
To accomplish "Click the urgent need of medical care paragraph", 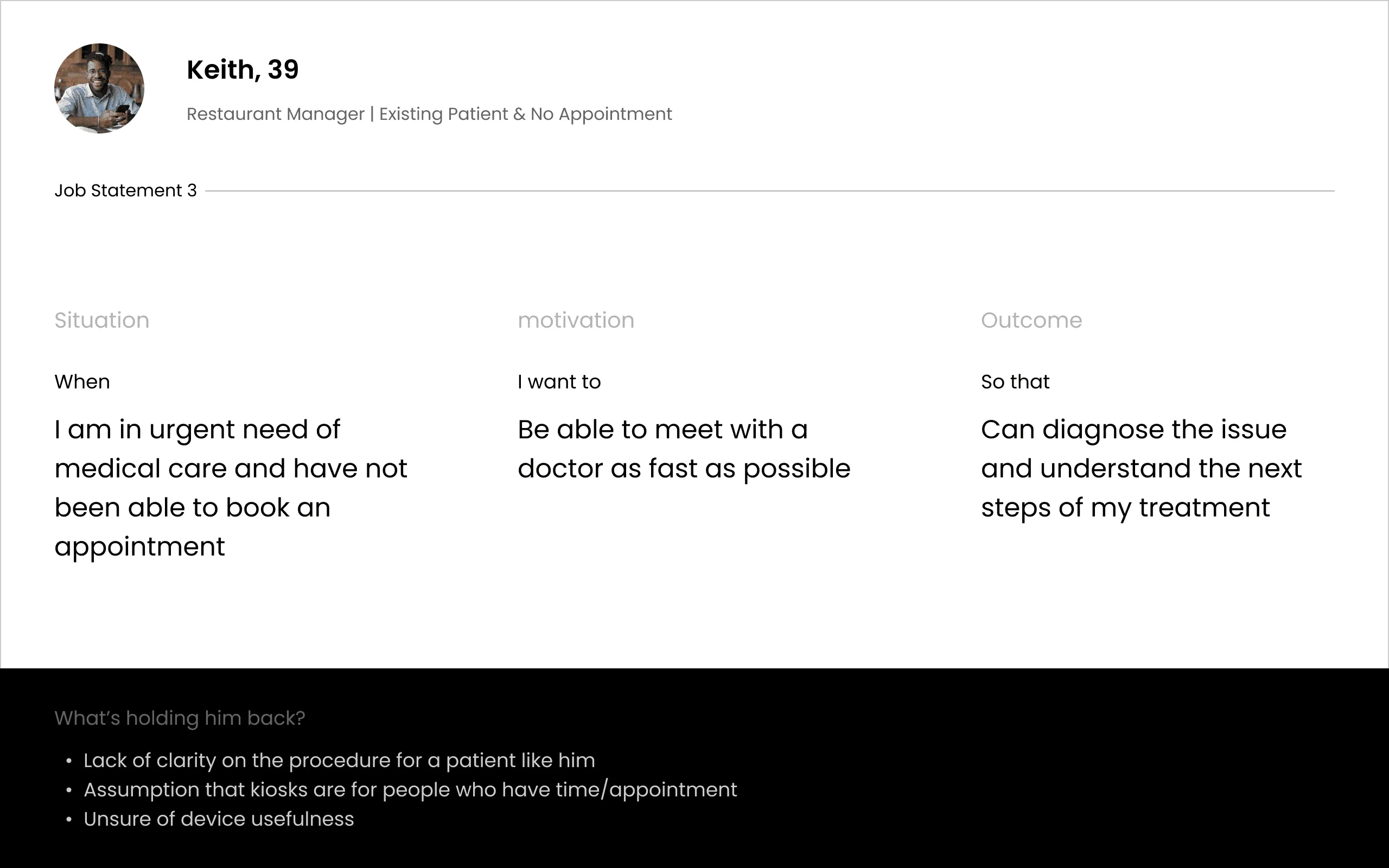I will click(231, 488).
